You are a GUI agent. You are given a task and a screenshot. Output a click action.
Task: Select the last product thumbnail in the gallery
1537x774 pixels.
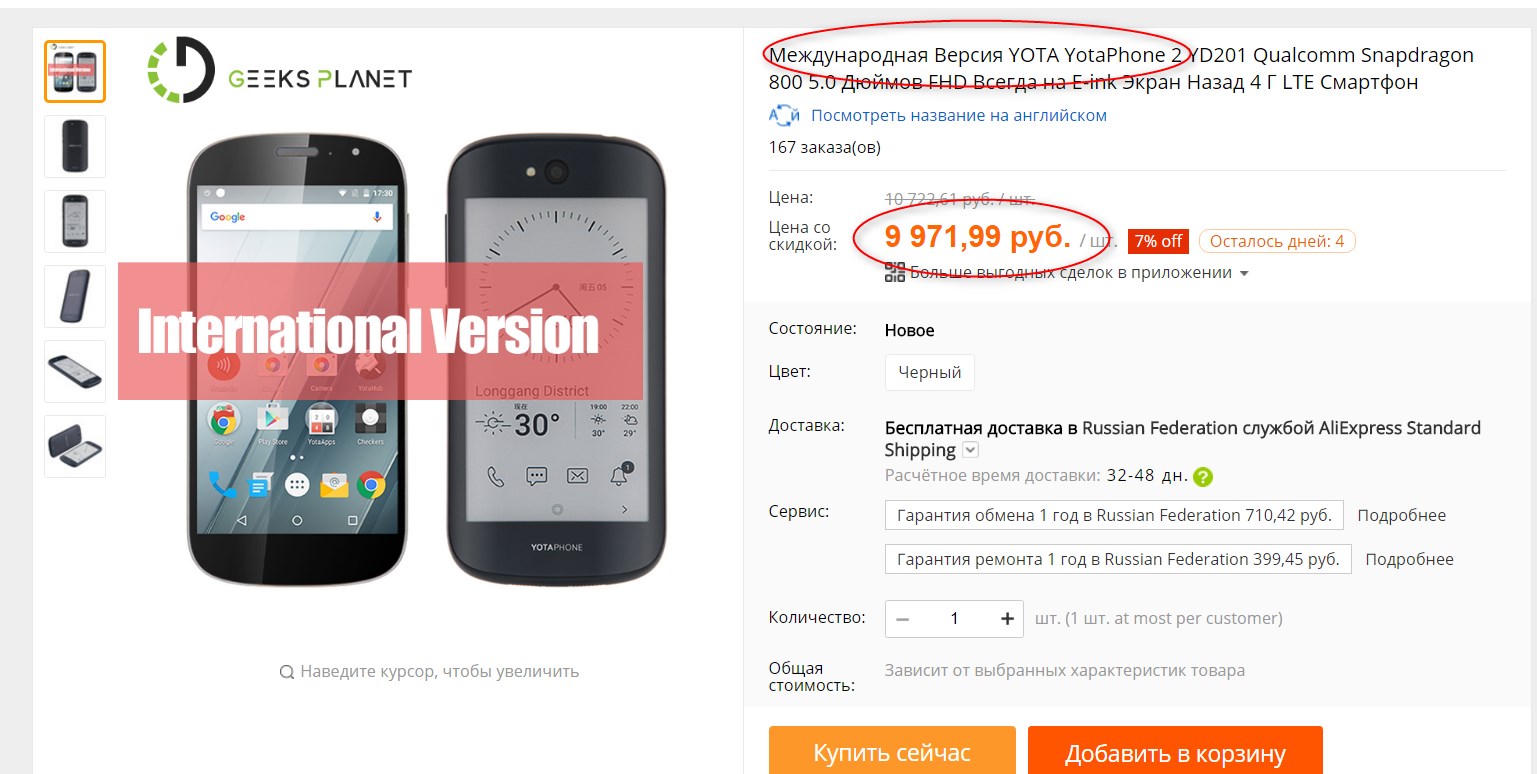tap(75, 446)
